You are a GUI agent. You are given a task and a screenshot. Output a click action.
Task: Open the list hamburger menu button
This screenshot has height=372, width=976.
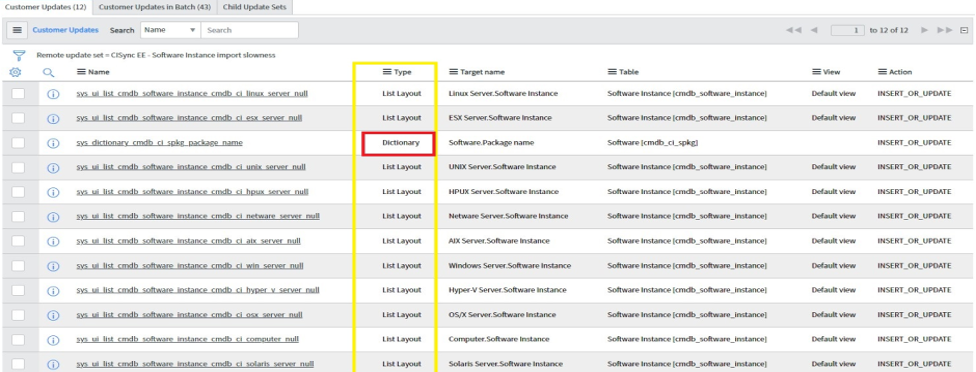[x=17, y=30]
